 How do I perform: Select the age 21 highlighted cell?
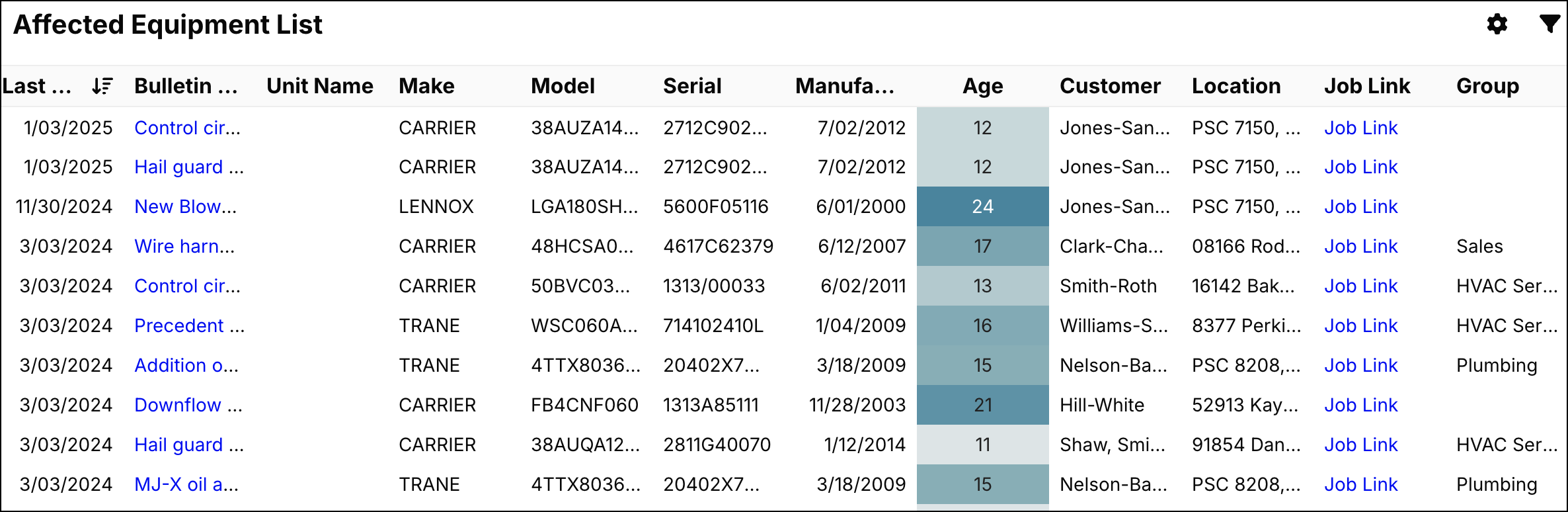coord(982,405)
